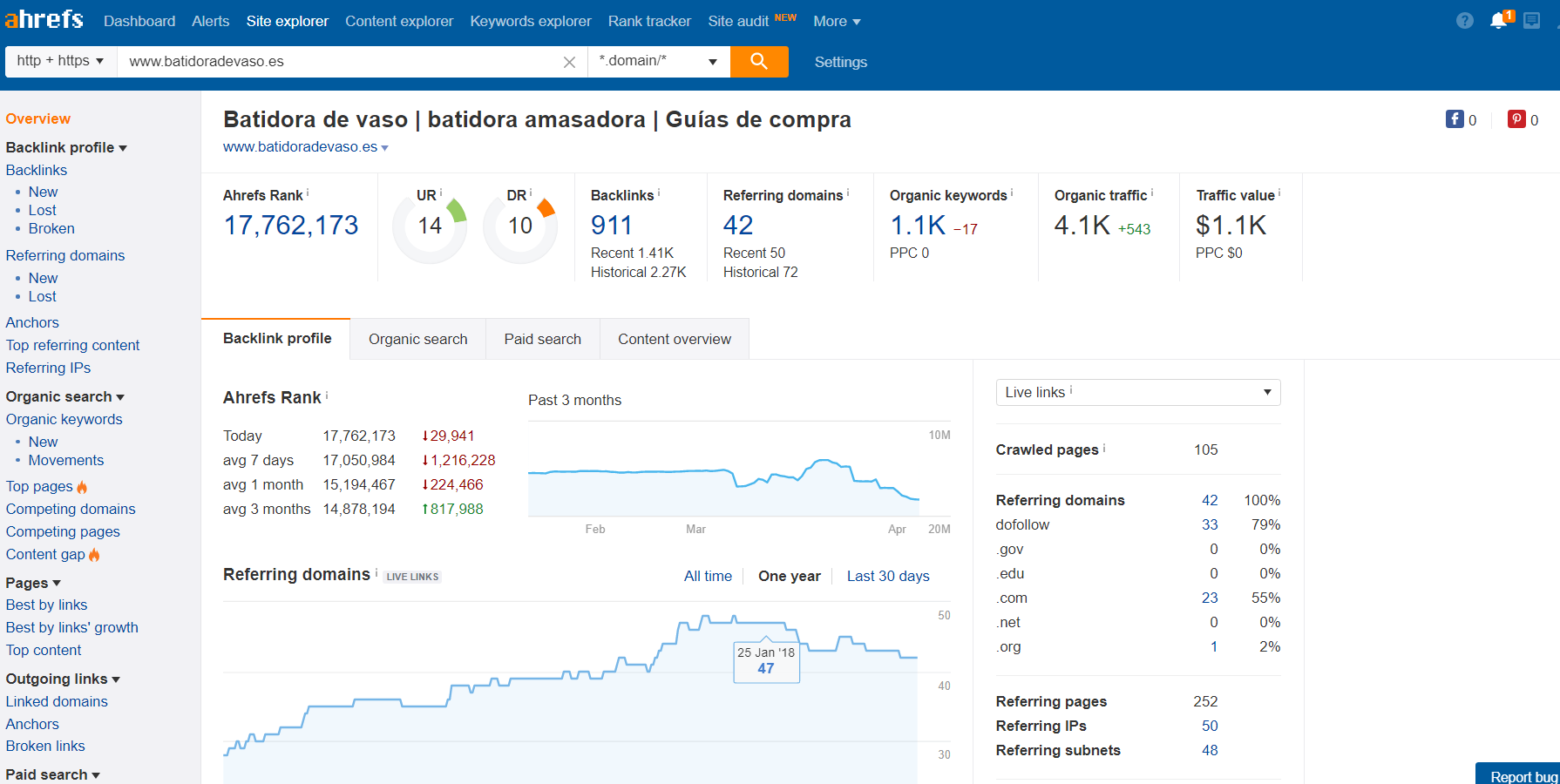Click info icon next to DR

click(x=531, y=193)
